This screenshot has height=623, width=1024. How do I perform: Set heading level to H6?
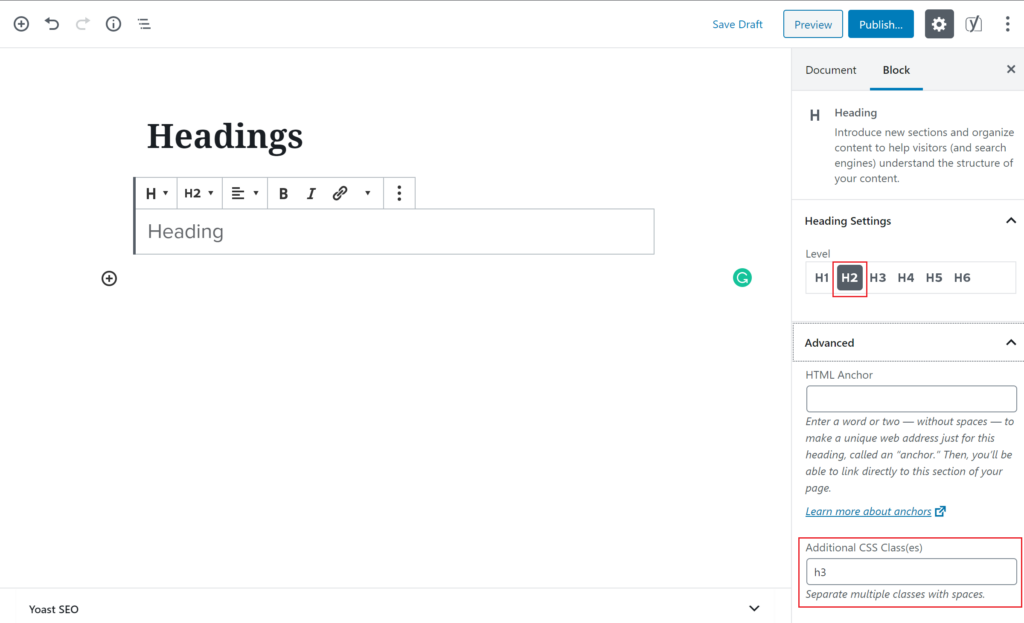click(962, 278)
